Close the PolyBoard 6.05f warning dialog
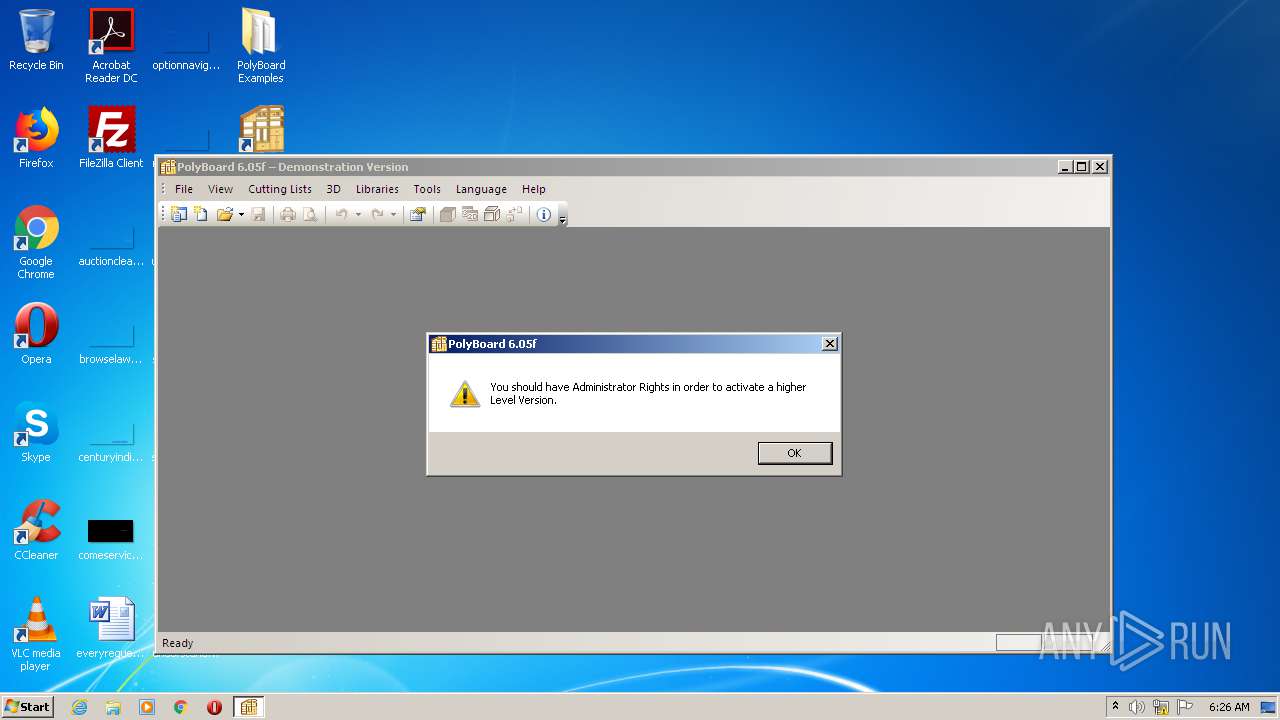Screen dimensions: 1280x720 pos(829,343)
